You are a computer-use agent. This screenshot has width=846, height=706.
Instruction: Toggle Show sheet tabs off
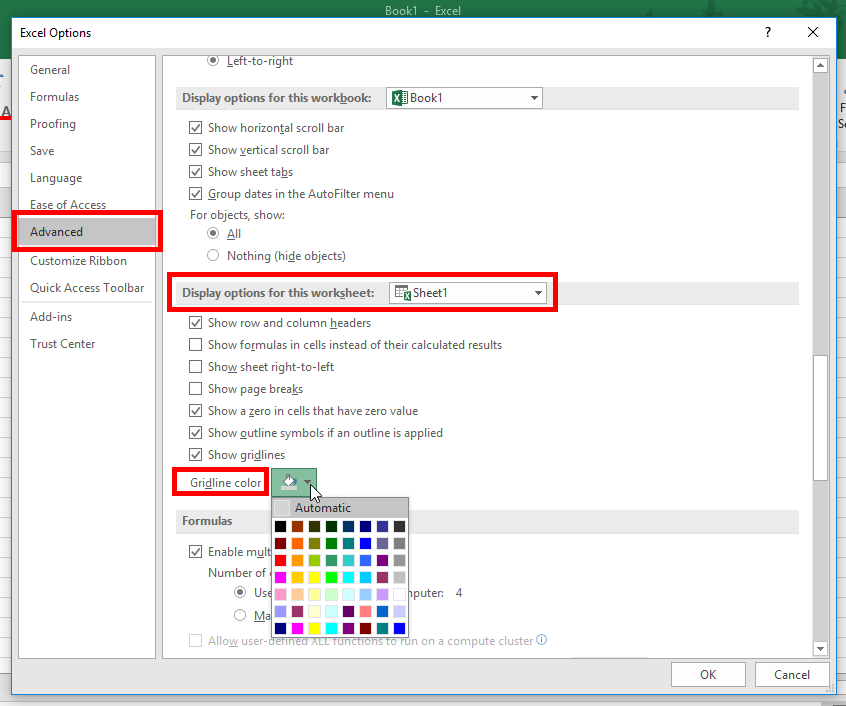click(195, 172)
